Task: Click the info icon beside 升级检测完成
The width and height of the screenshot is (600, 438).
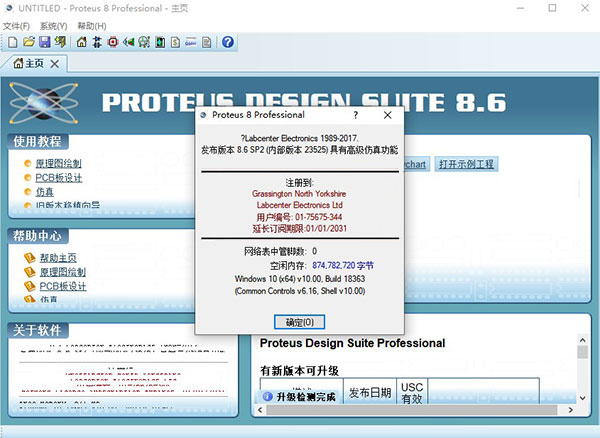Action: (x=267, y=397)
